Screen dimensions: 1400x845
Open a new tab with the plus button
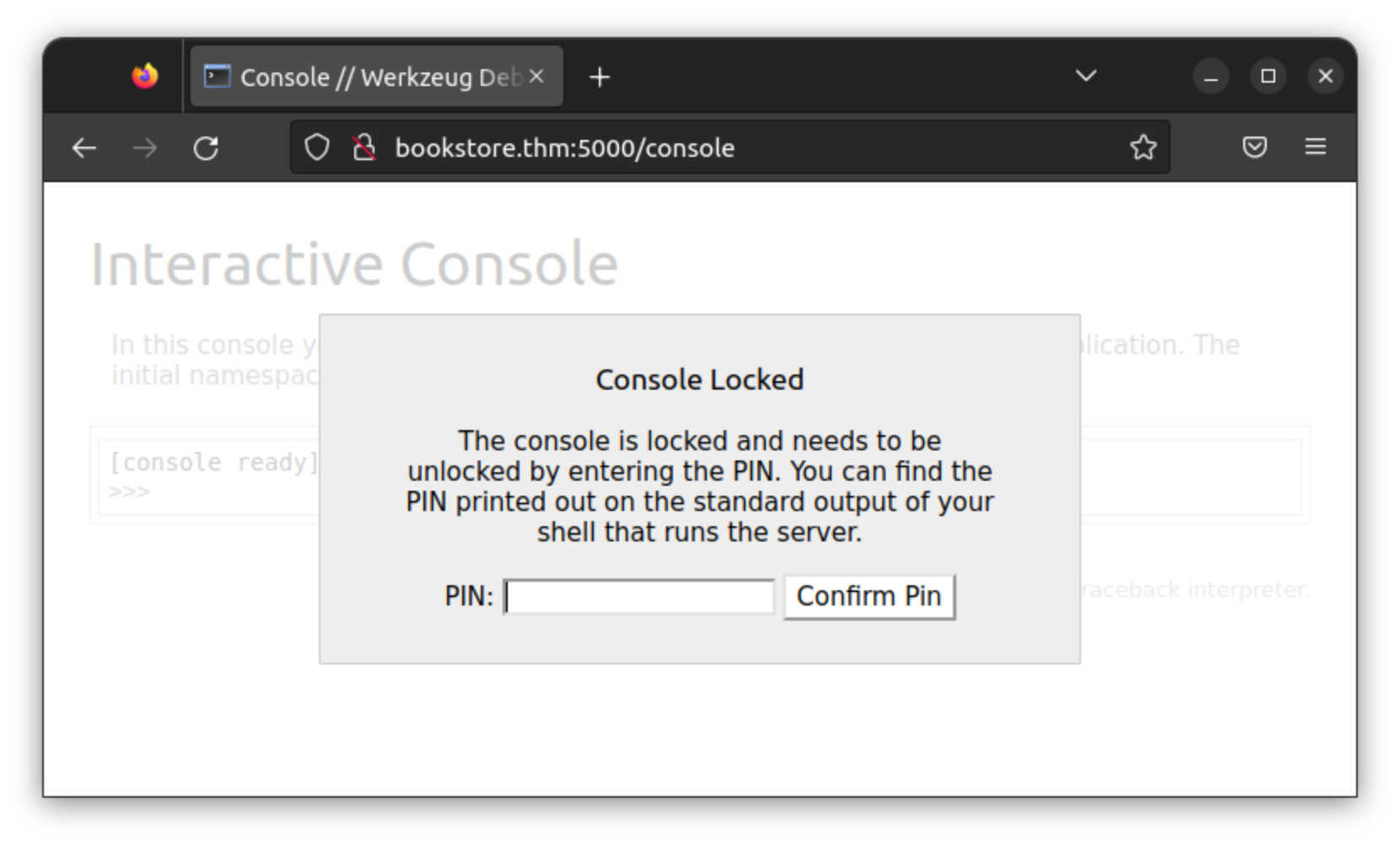tap(600, 78)
